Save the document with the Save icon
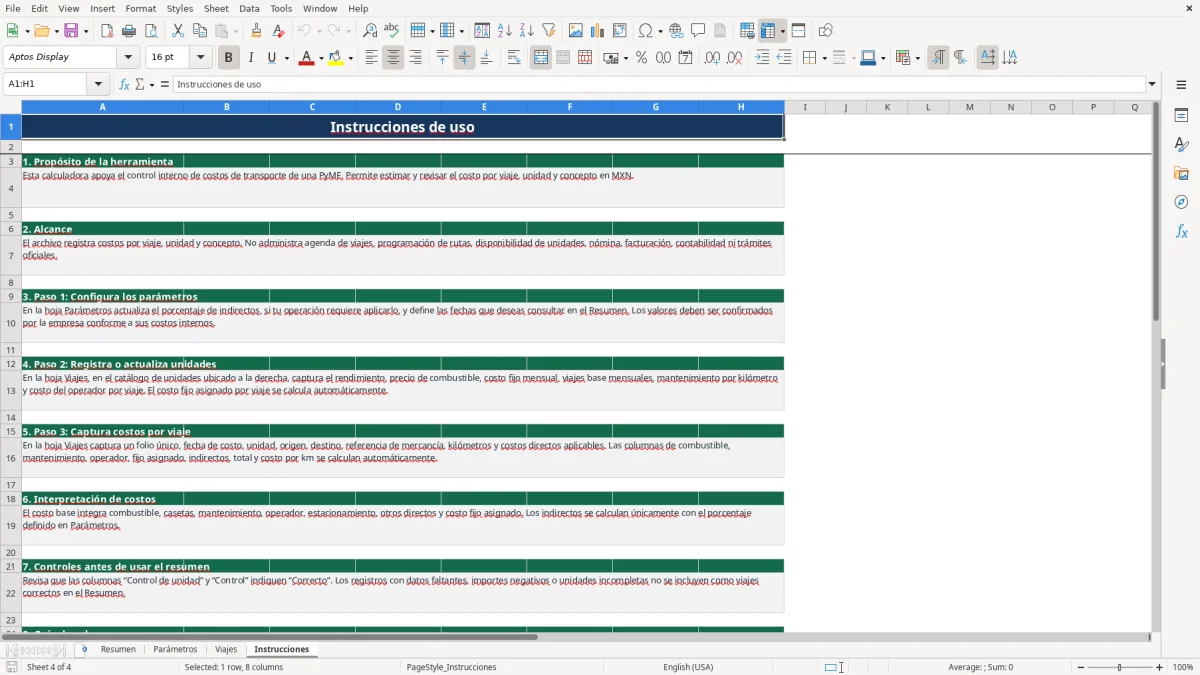 [x=71, y=31]
